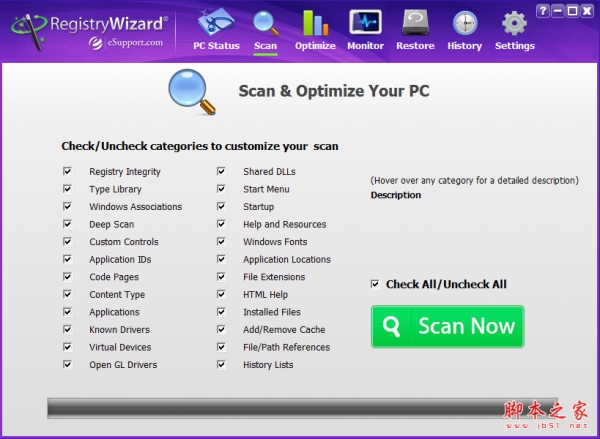Uncheck Applications checkbox
This screenshot has height=439, width=600.
(x=68, y=312)
